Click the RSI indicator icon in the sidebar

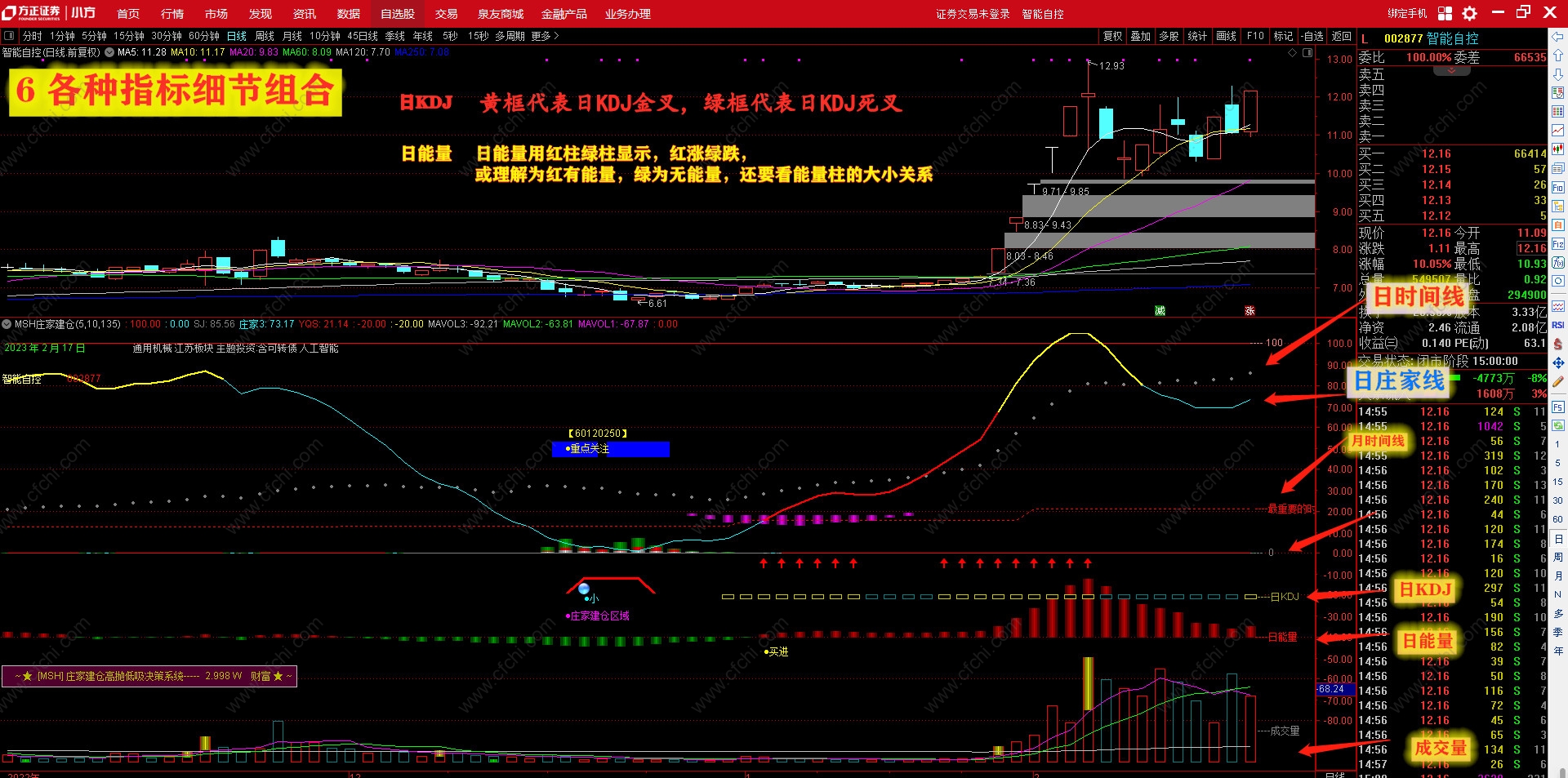[x=1558, y=325]
